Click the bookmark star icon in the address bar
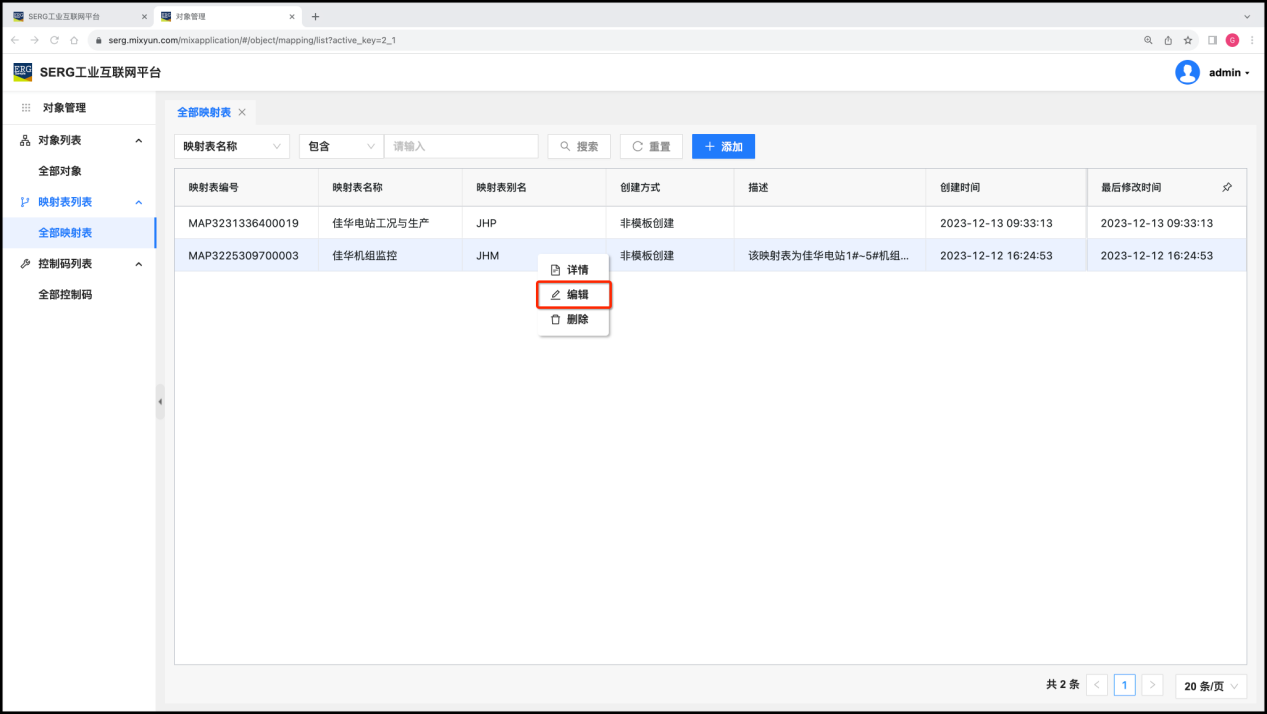1267x714 pixels. [x=1188, y=40]
